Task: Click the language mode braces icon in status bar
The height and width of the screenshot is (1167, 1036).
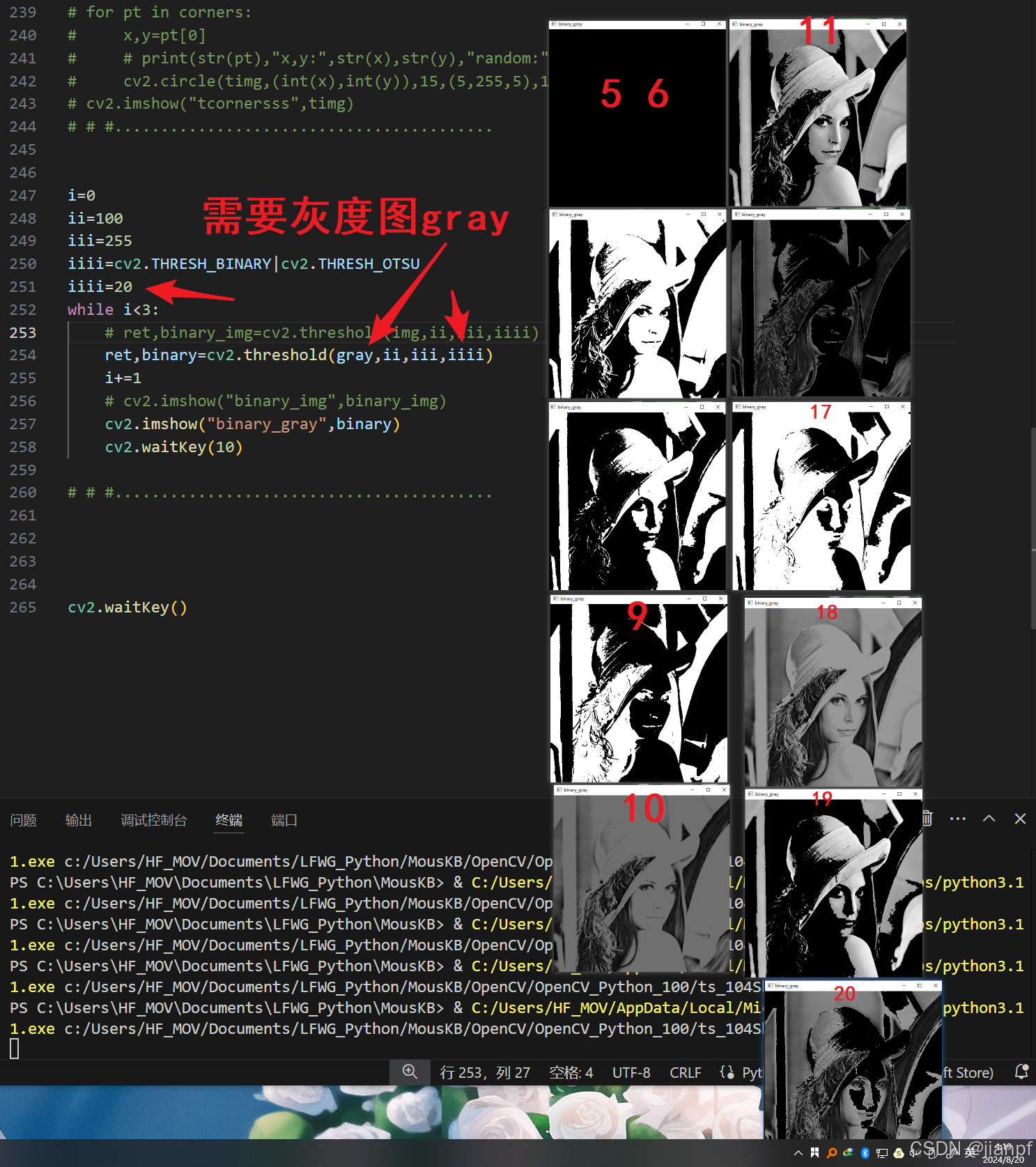Action: click(x=727, y=1073)
